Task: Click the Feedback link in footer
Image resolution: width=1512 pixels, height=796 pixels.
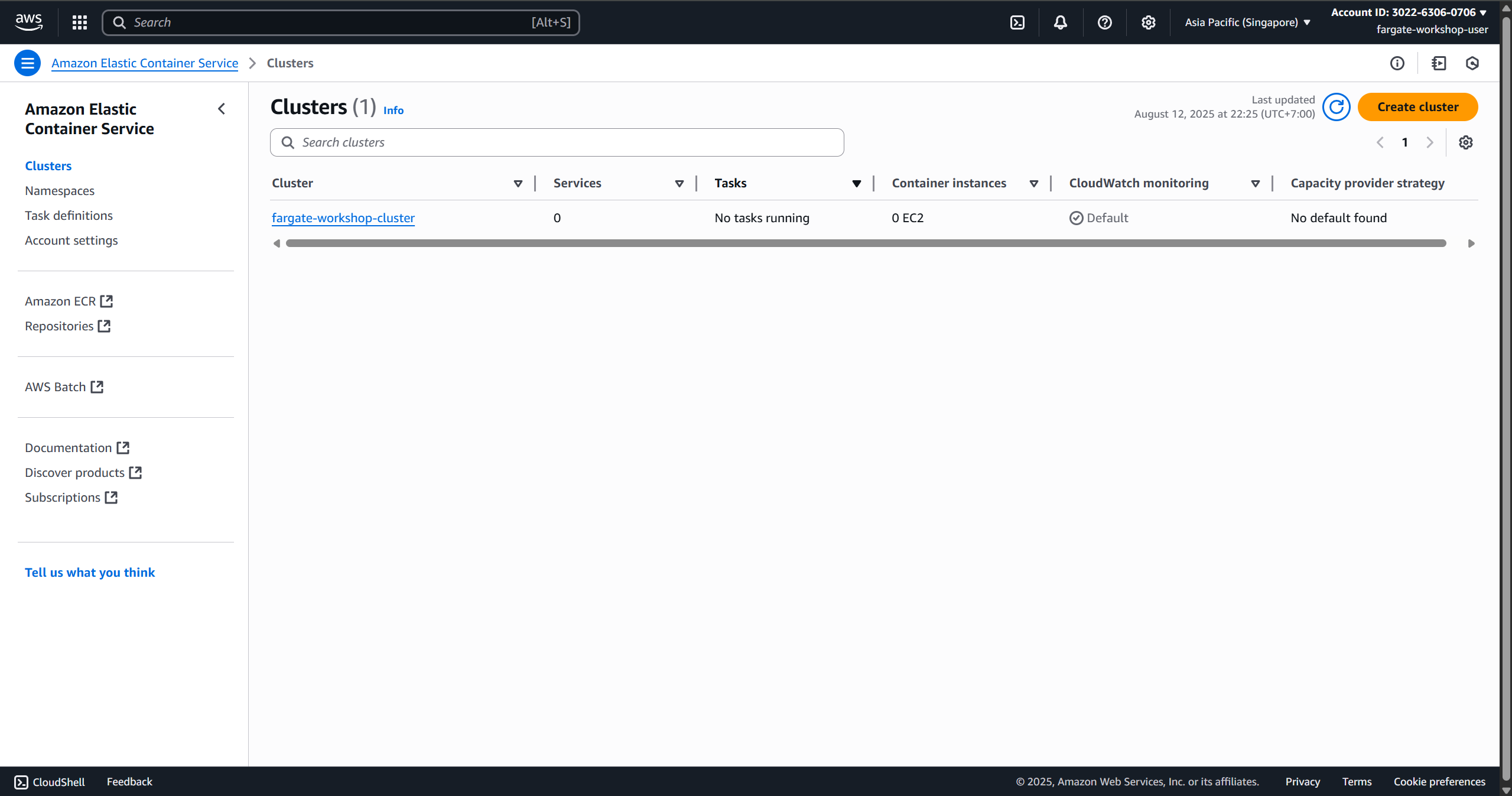Action: pyautogui.click(x=129, y=782)
